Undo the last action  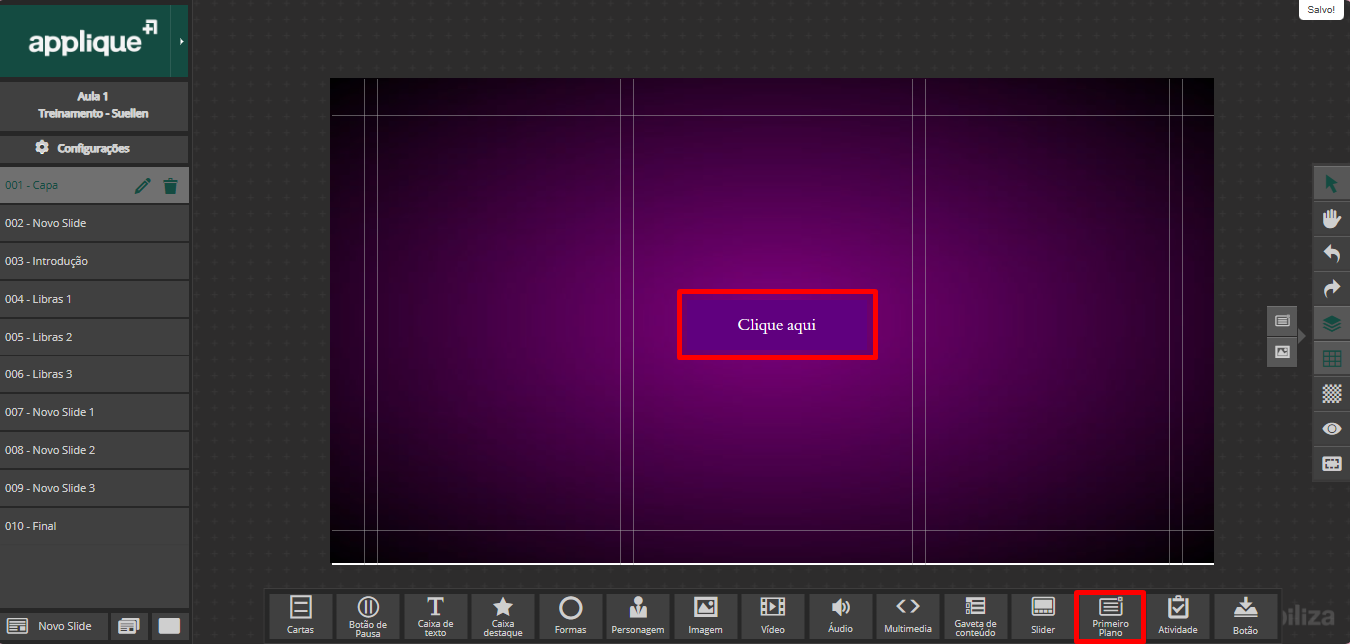(1331, 254)
